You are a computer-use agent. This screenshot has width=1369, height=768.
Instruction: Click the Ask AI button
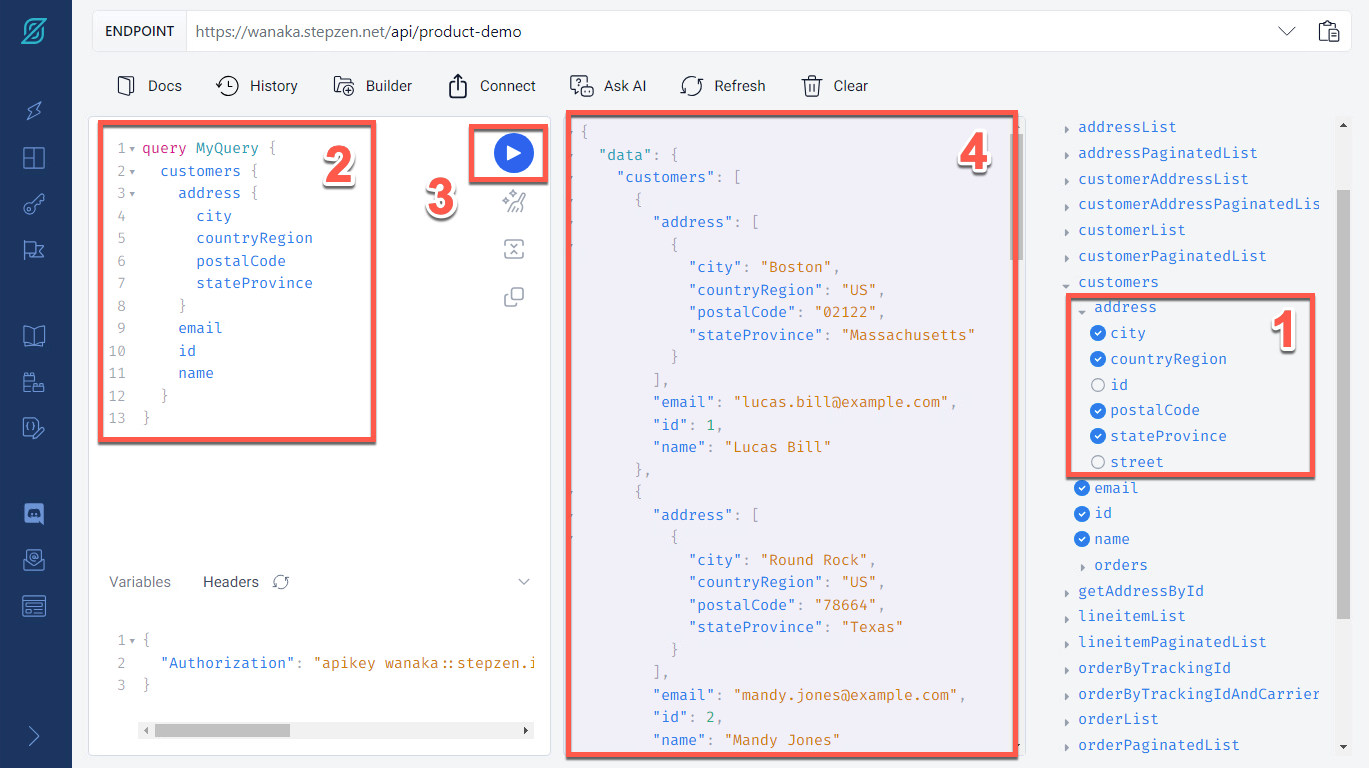point(608,86)
